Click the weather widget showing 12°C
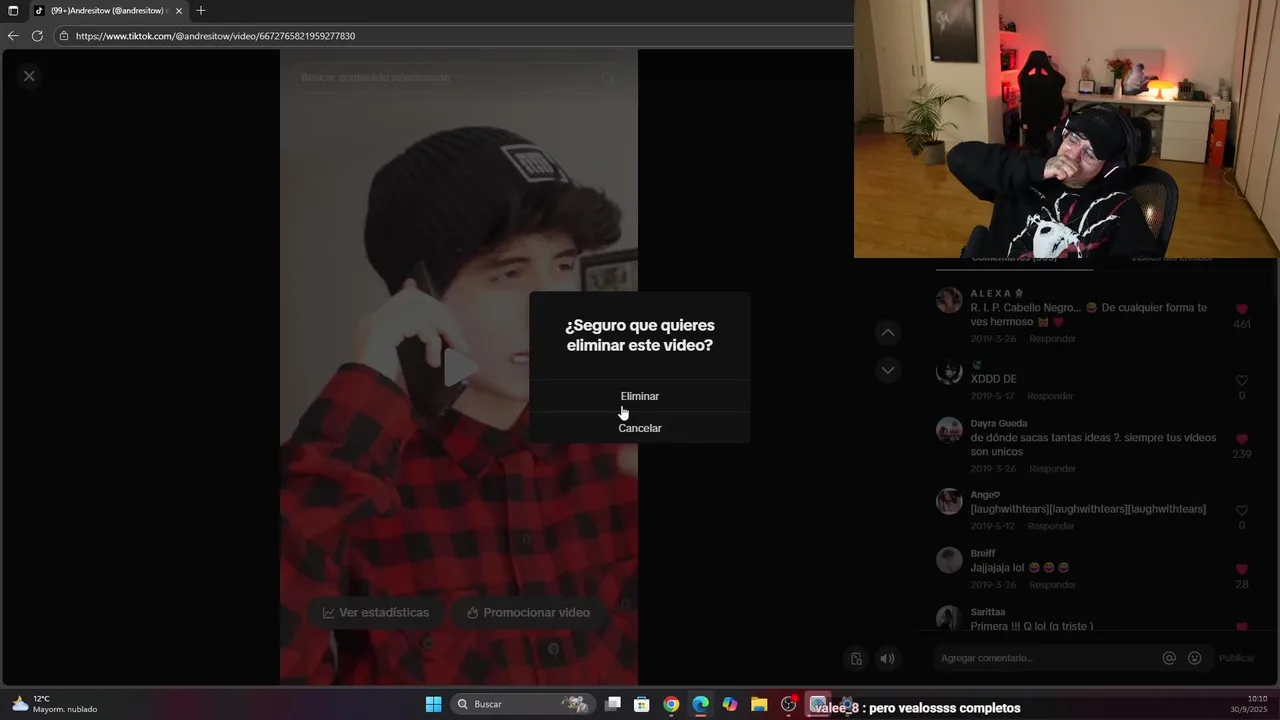 (x=55, y=704)
